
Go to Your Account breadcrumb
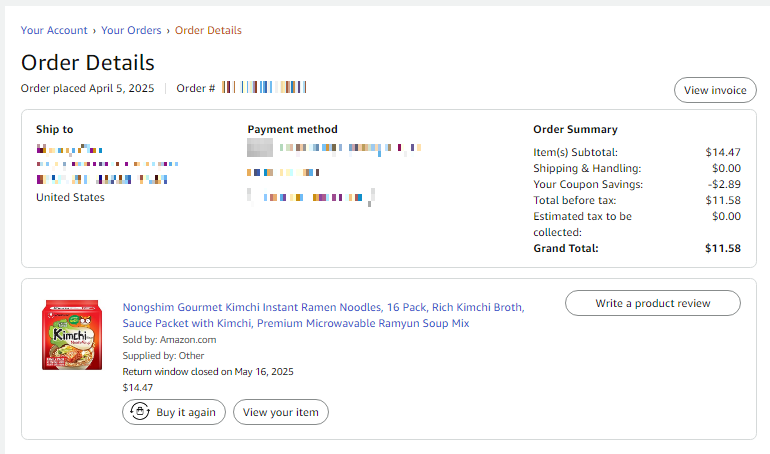54,30
